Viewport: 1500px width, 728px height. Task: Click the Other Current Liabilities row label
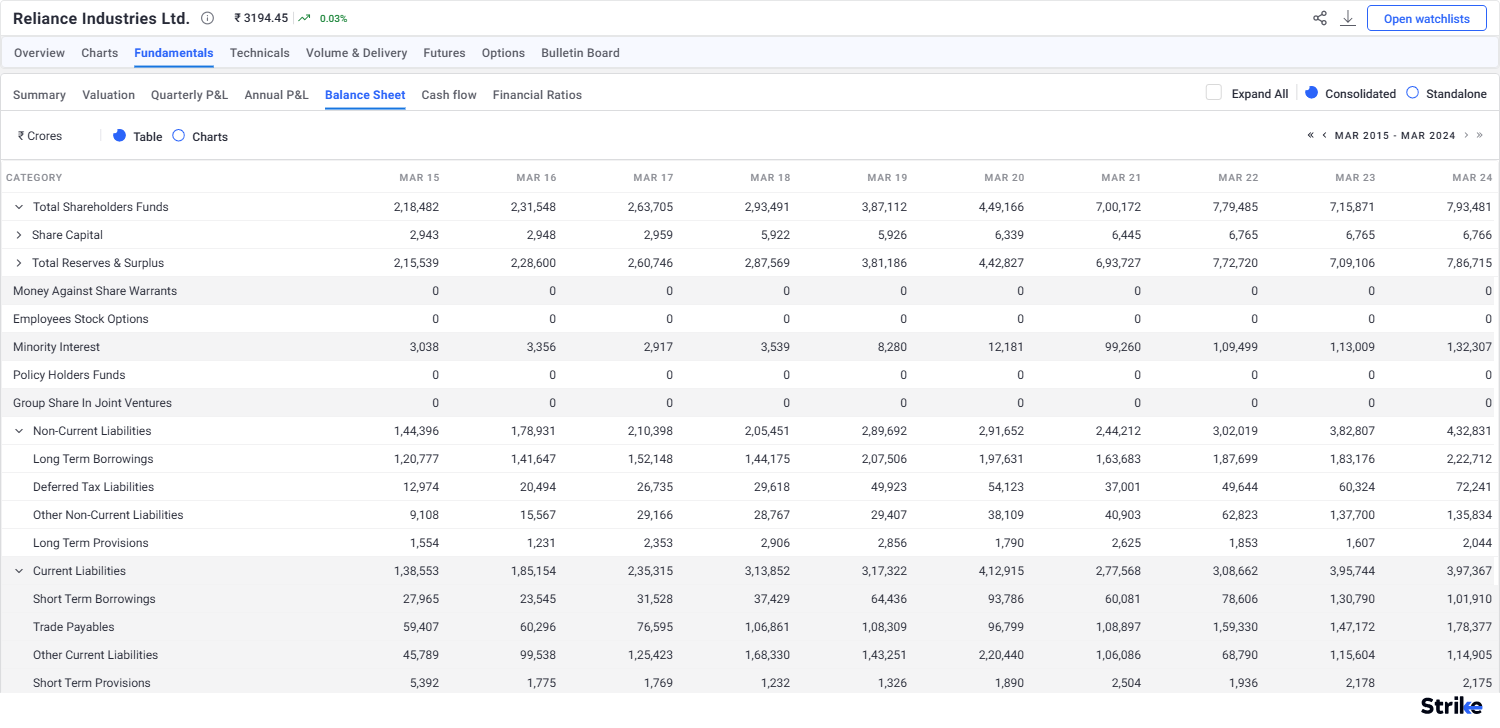pyautogui.click(x=95, y=655)
